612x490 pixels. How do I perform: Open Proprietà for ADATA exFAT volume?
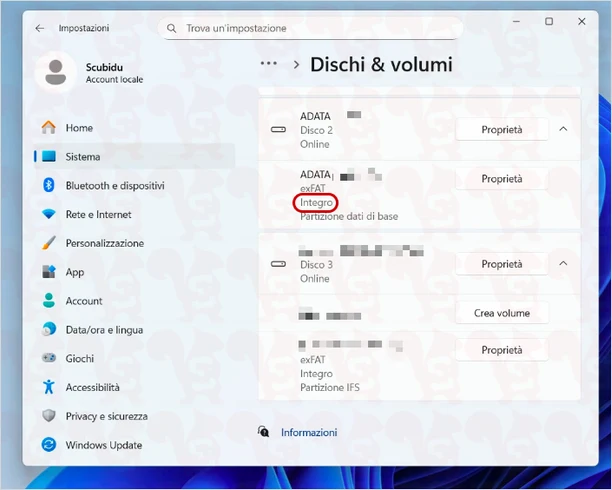pyautogui.click(x=502, y=178)
